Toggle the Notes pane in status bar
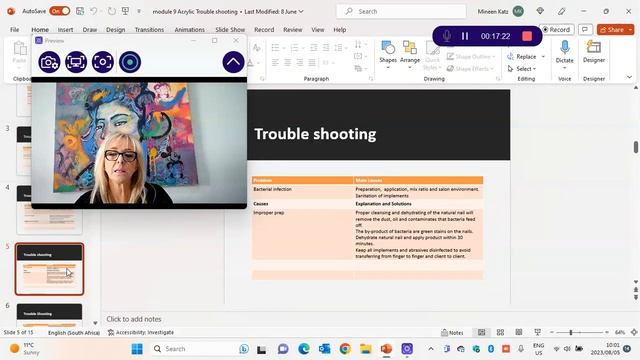 [452, 333]
